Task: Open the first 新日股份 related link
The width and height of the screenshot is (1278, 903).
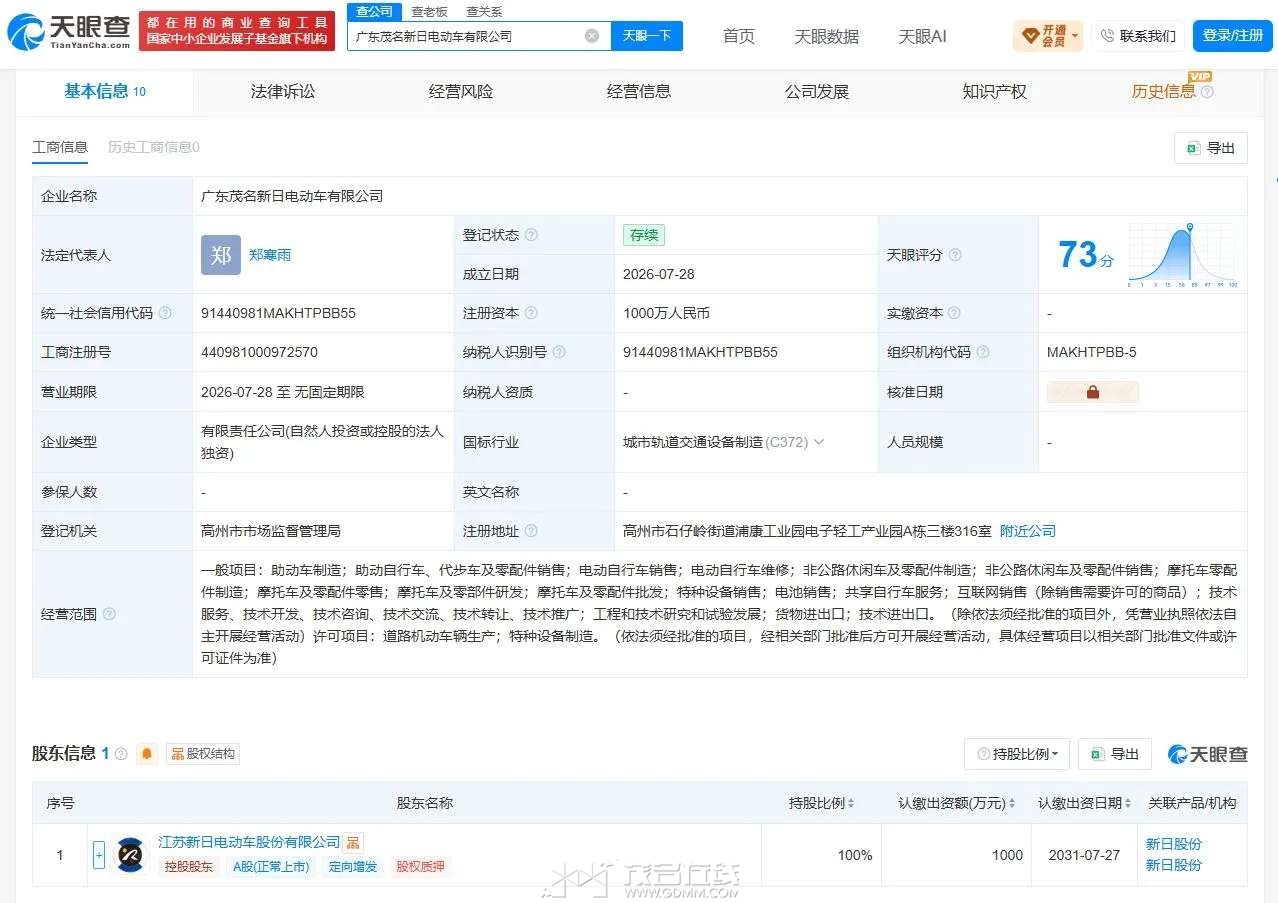Action: [x=1174, y=844]
